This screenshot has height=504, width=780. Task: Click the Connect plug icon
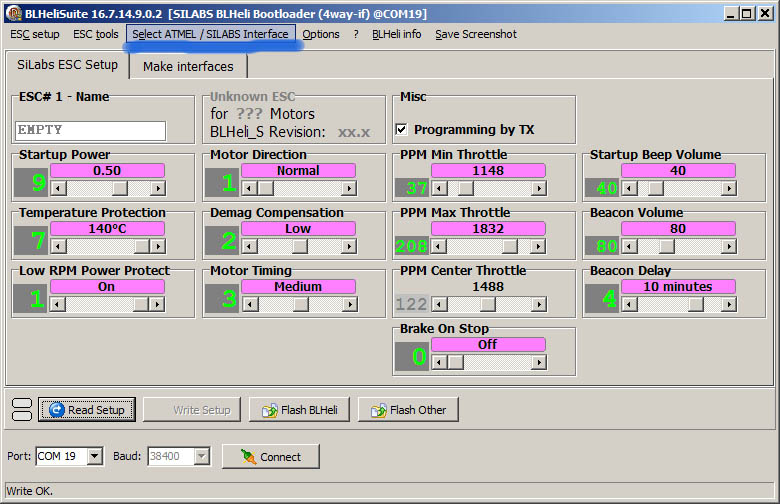coord(248,456)
